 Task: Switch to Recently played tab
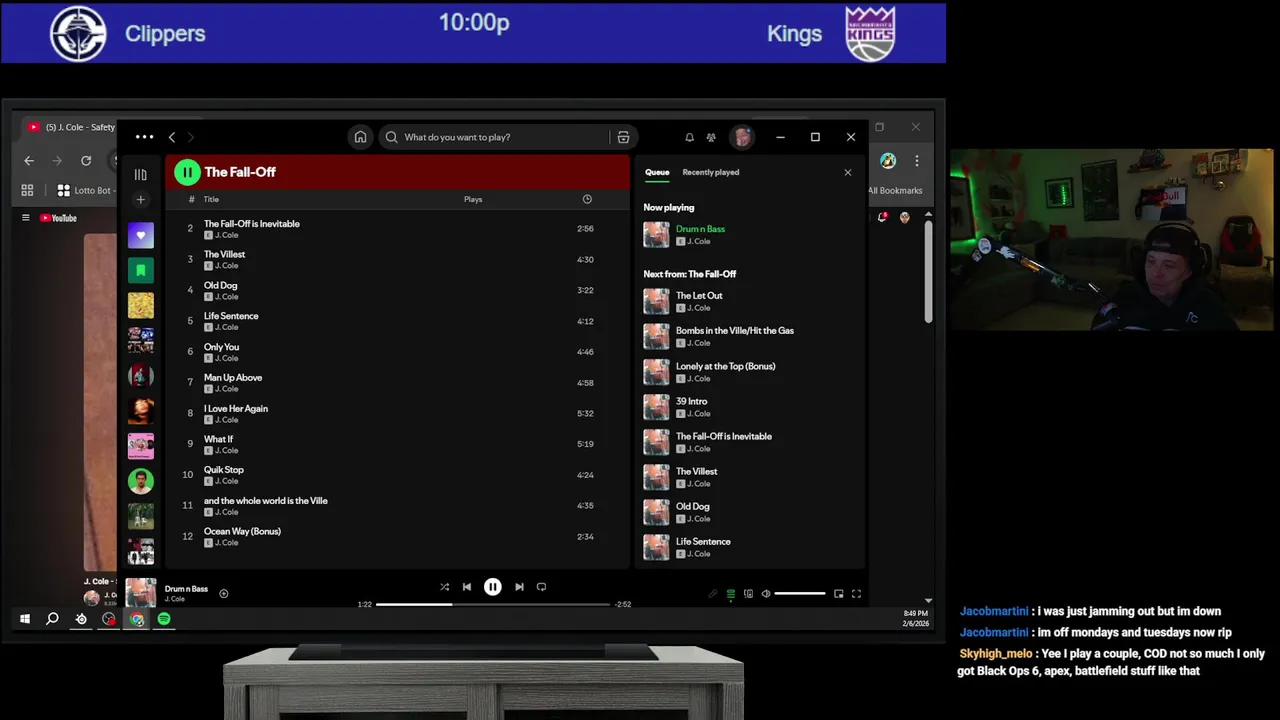pos(711,172)
